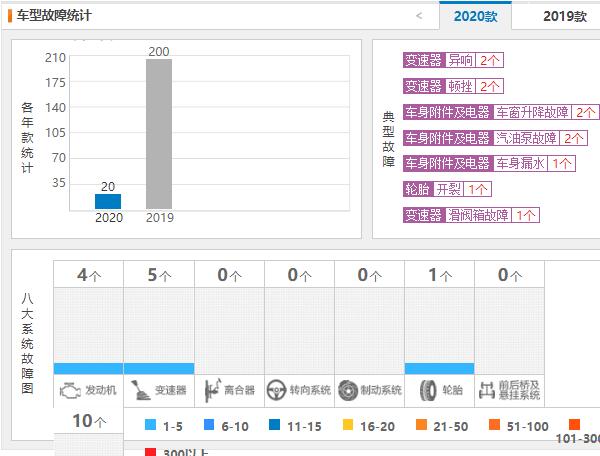Click the 发动机 blue fault bar
This screenshot has height=456, width=600.
88,368
